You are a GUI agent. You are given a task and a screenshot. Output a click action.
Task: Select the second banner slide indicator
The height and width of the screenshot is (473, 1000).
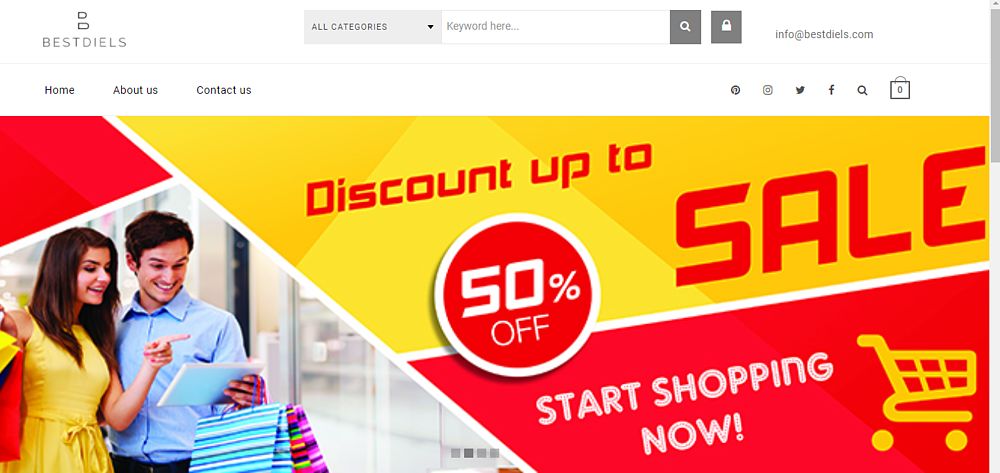468,453
